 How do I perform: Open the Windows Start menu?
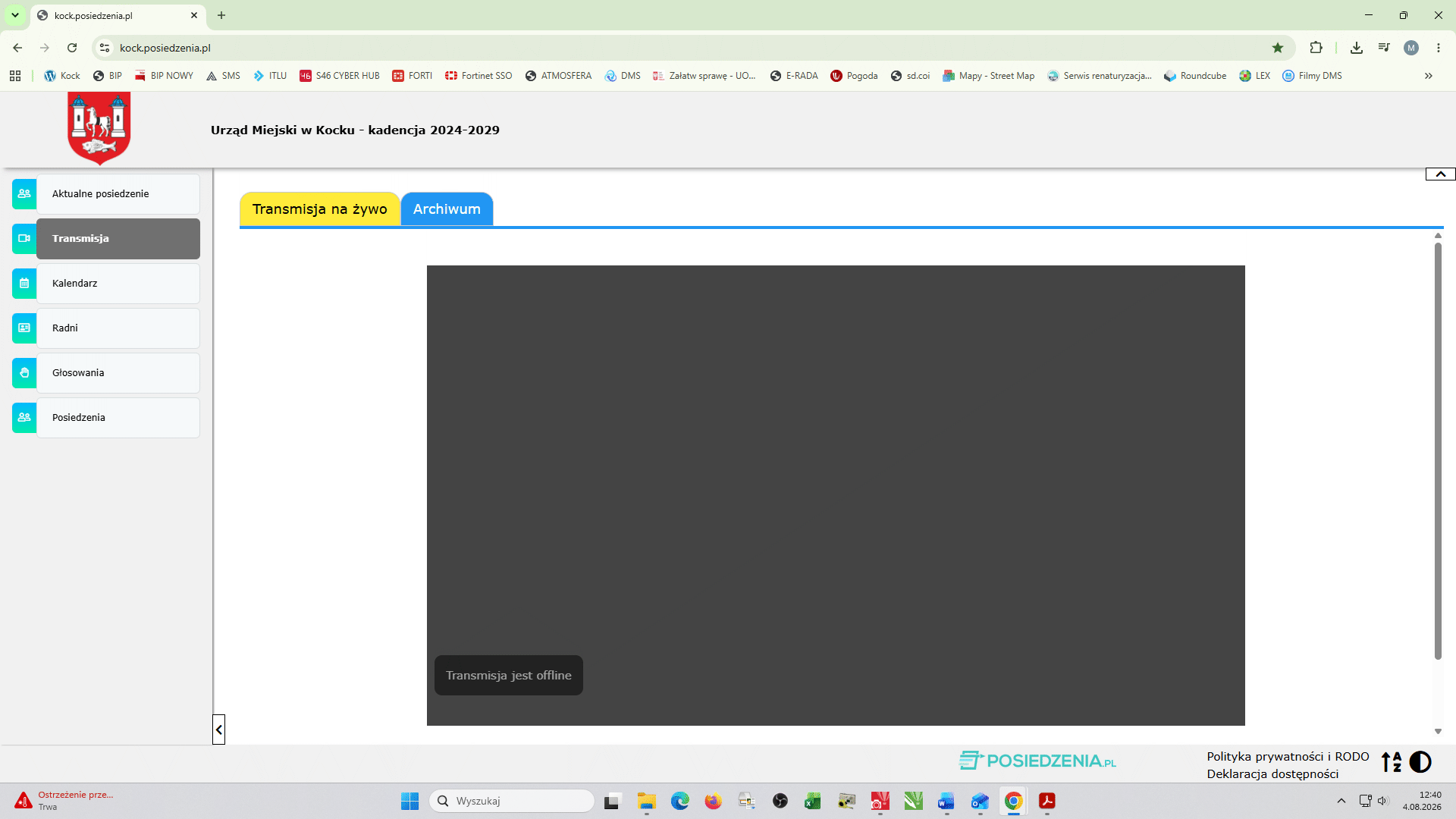pos(409,801)
